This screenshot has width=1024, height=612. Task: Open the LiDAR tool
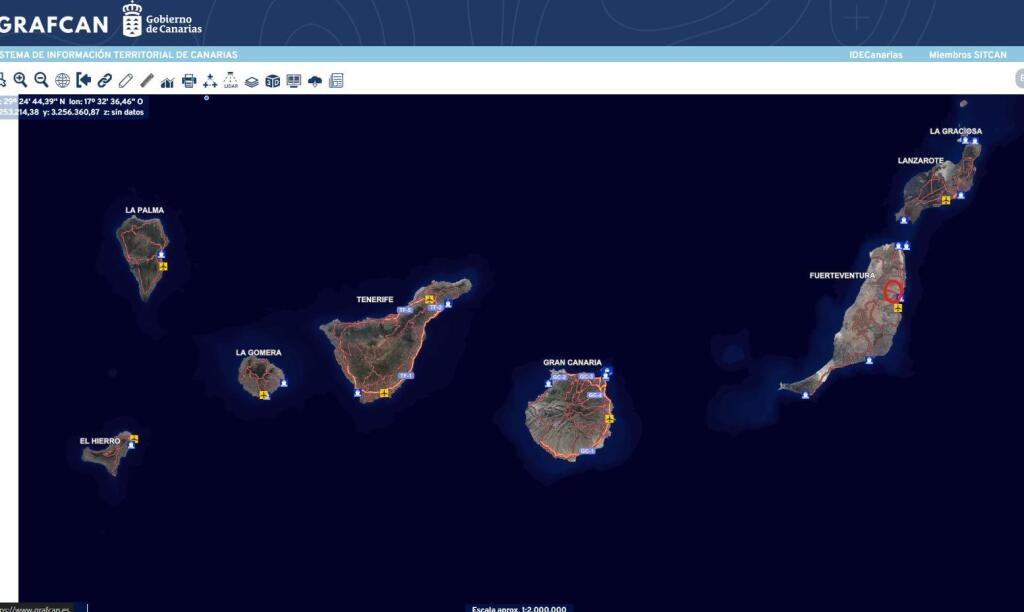pos(231,80)
